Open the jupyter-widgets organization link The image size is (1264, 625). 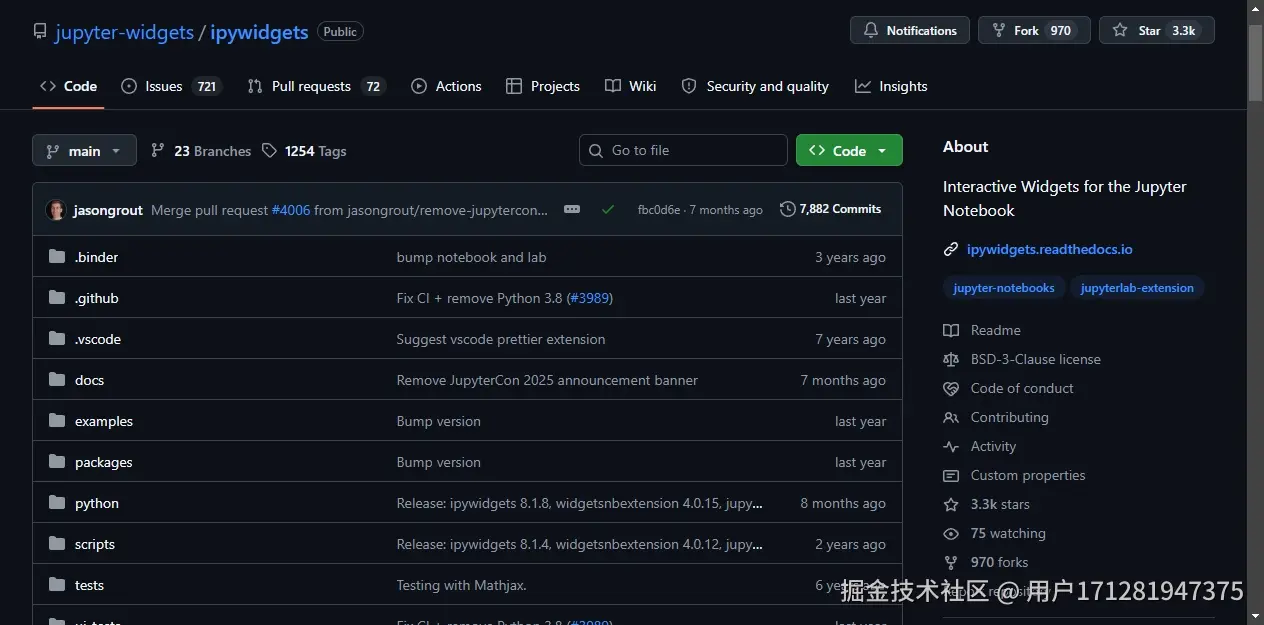tap(124, 32)
